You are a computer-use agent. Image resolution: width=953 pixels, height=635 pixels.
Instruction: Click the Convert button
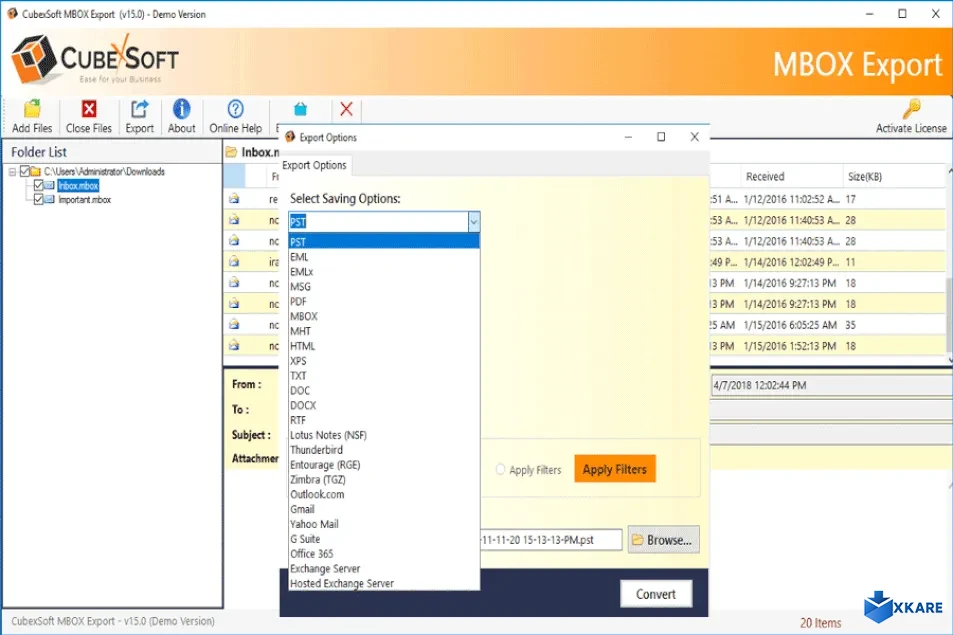tap(656, 594)
